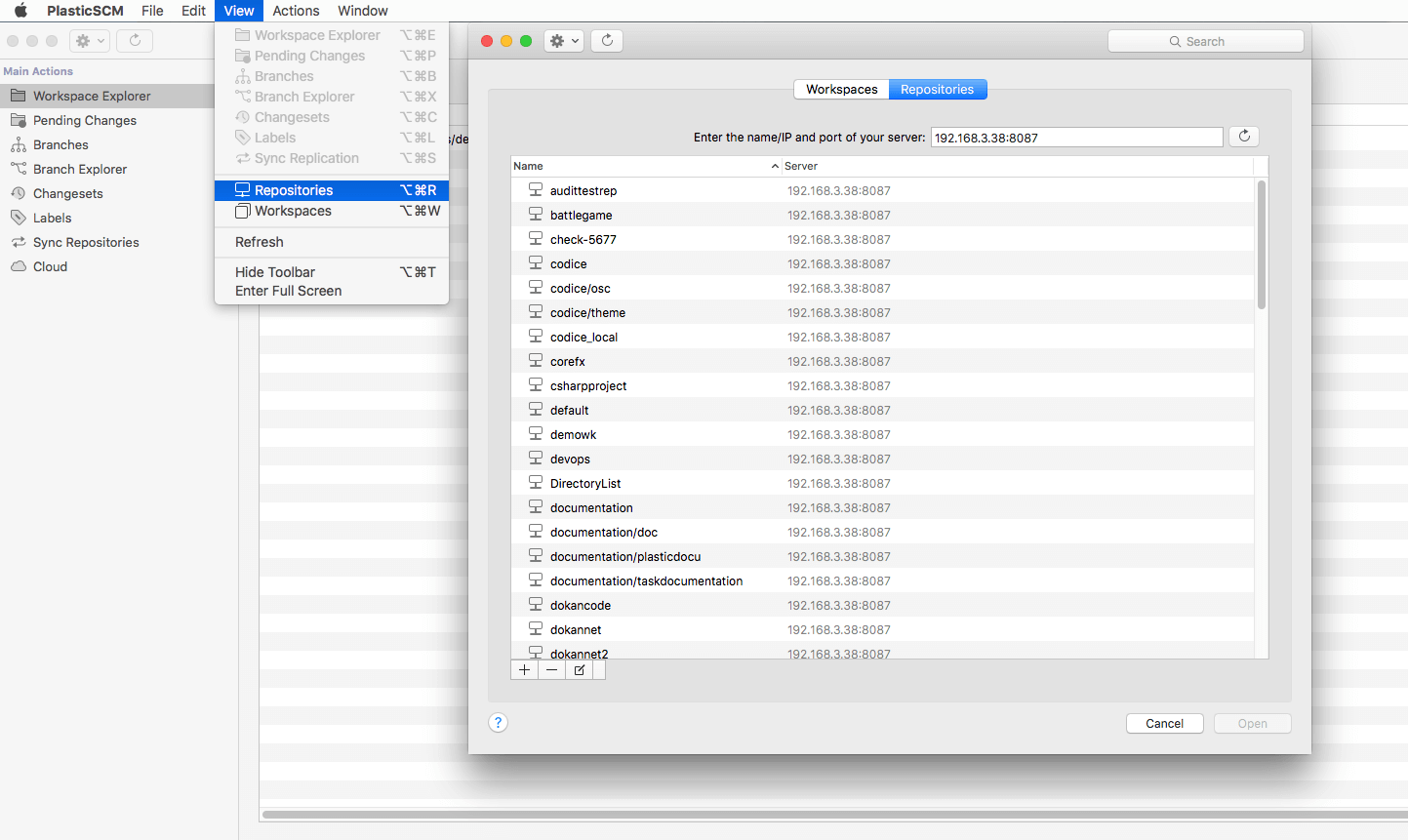Switch to the Workspaces tab
This screenshot has height=840, width=1408.
(841, 89)
